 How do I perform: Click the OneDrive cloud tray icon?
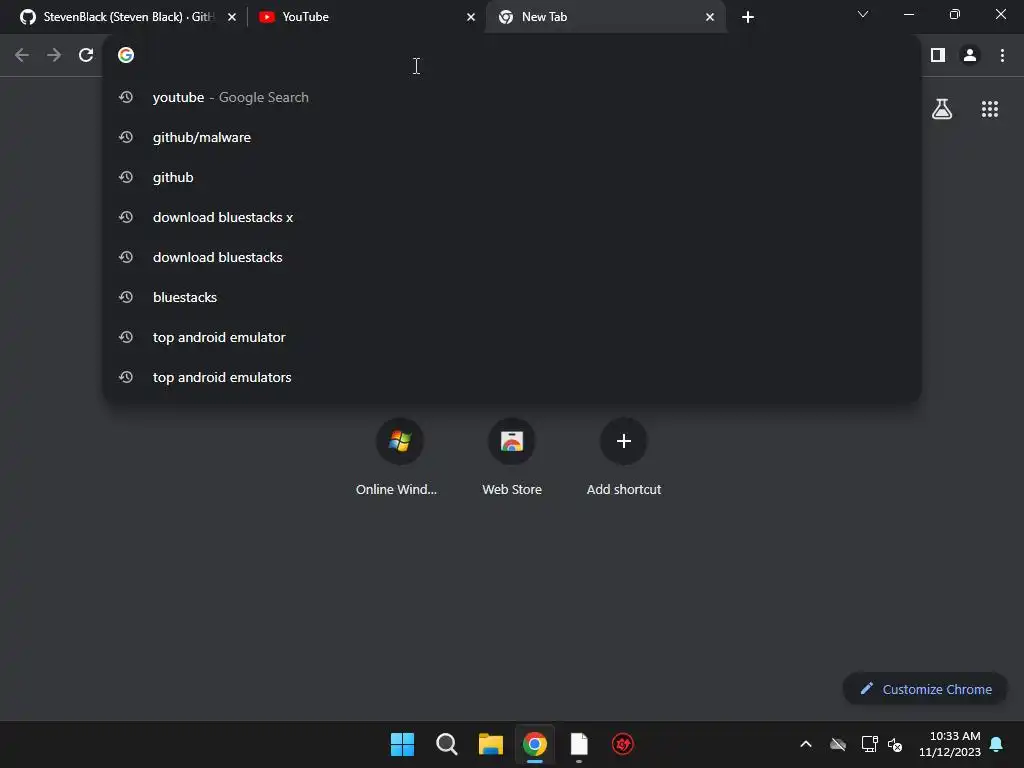click(838, 744)
